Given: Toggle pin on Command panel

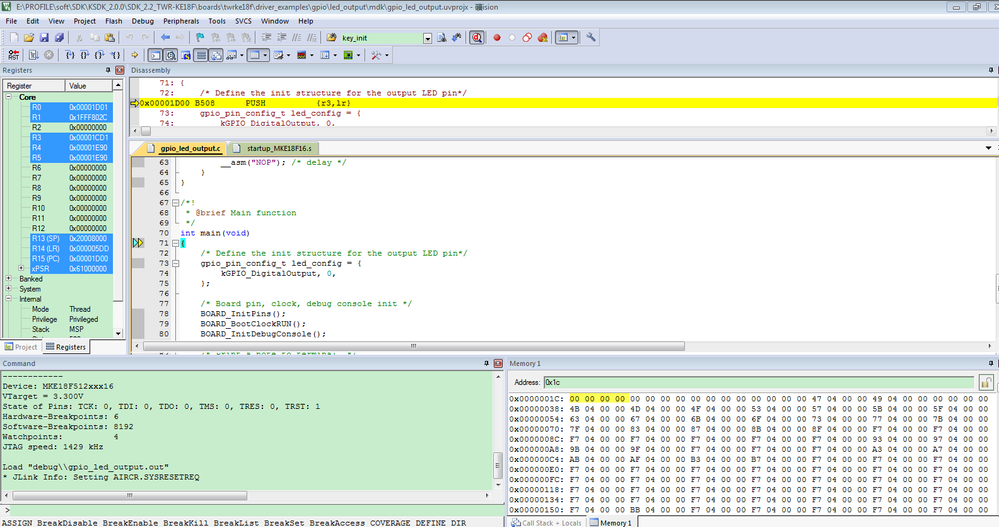Looking at the screenshot, I should (x=486, y=363).
